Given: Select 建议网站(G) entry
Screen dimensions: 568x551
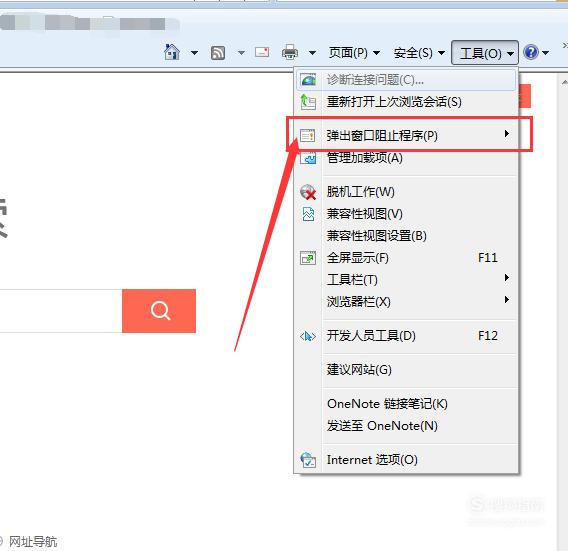Looking at the screenshot, I should pos(406,370).
